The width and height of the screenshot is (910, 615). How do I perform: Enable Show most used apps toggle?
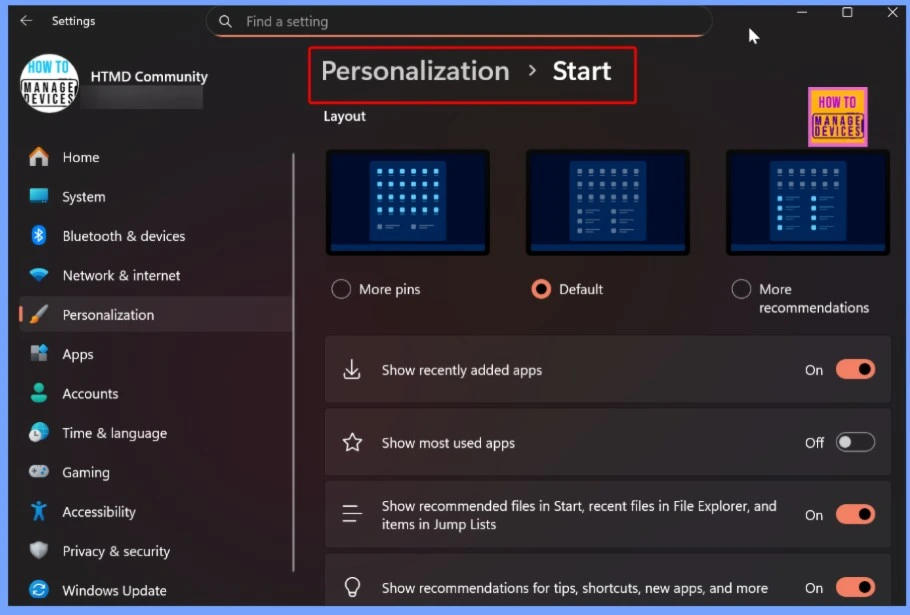855,442
